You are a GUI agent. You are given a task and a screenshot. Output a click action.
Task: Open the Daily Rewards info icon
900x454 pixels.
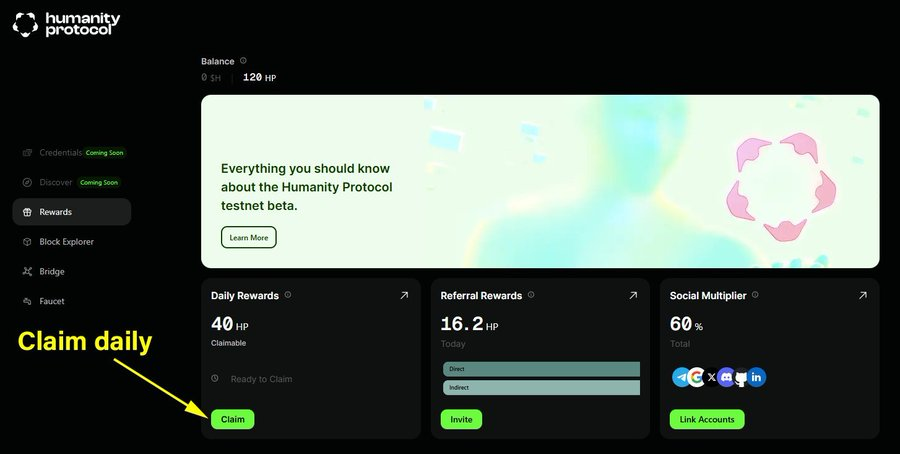[x=288, y=294]
